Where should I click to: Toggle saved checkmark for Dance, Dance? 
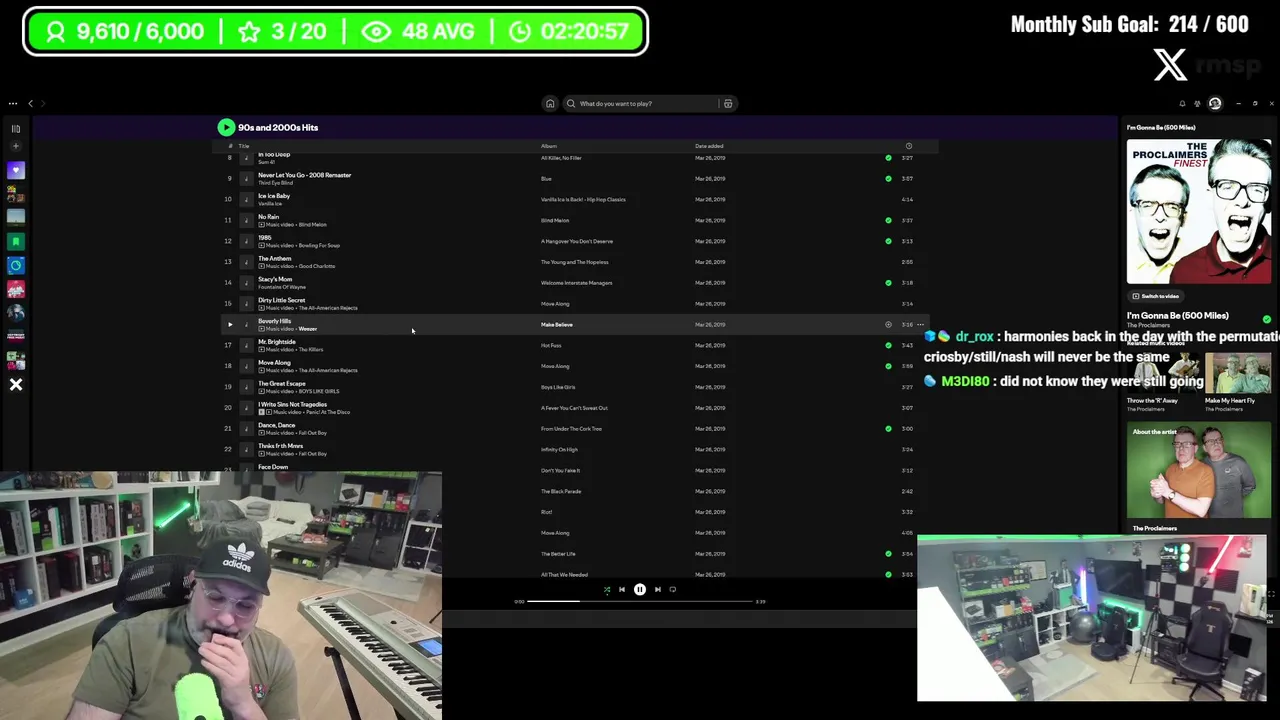(x=888, y=428)
